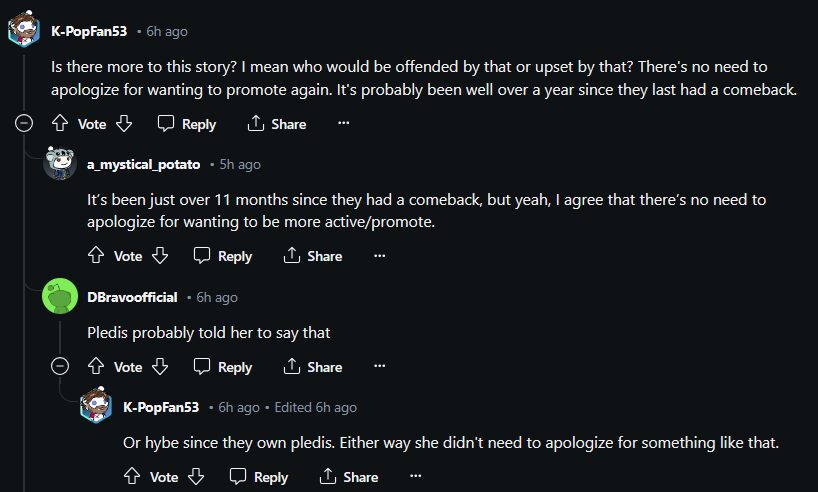Open DBravoofficial's username link
Screen dimensions: 818x492
click(133, 297)
